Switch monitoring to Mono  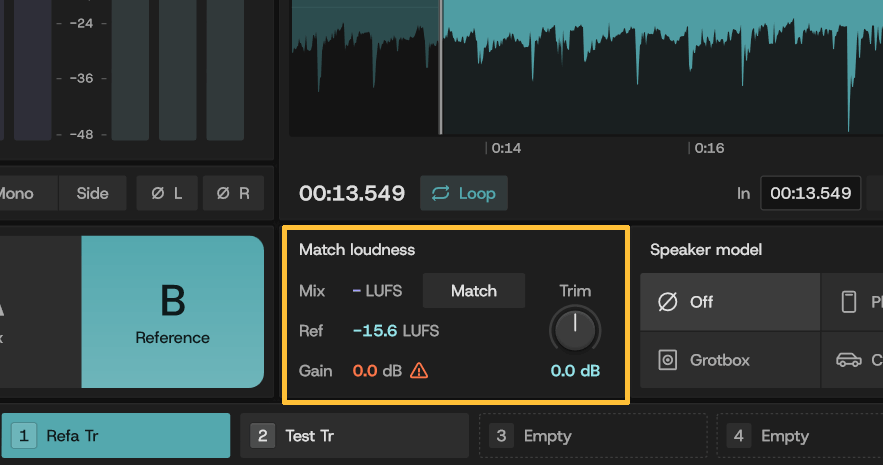(x=23, y=193)
